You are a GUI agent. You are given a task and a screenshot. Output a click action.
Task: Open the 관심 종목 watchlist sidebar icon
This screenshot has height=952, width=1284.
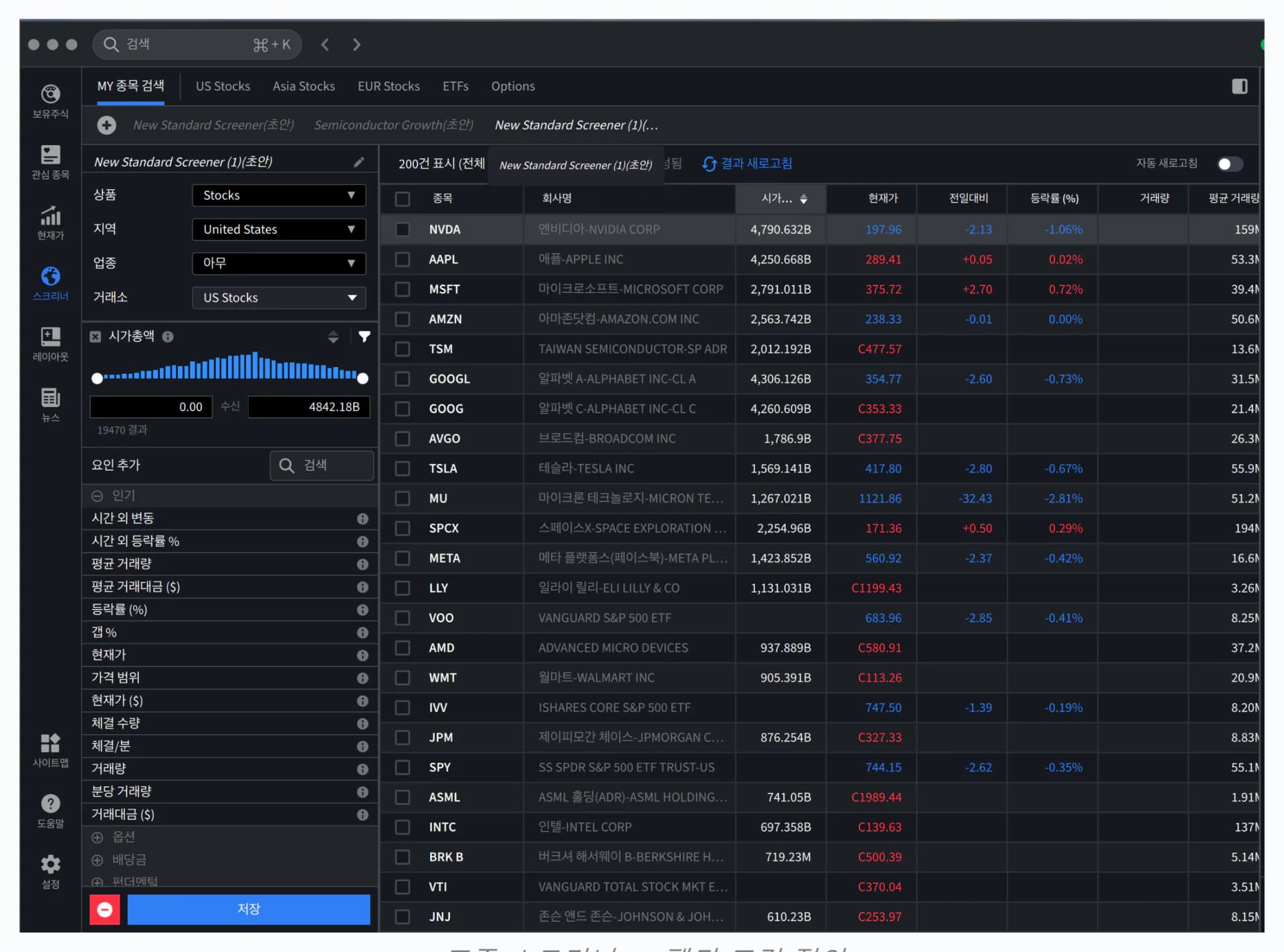pos(50,162)
